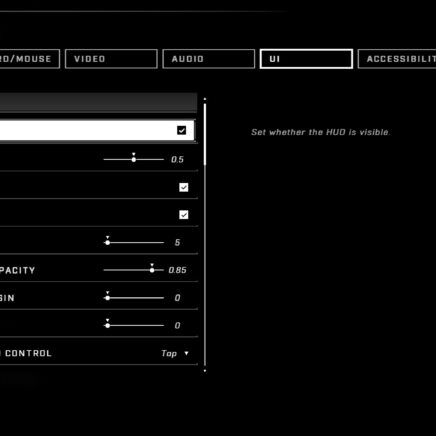Click the handle of the slider showing 0.5
The image size is (436, 436).
(x=134, y=159)
